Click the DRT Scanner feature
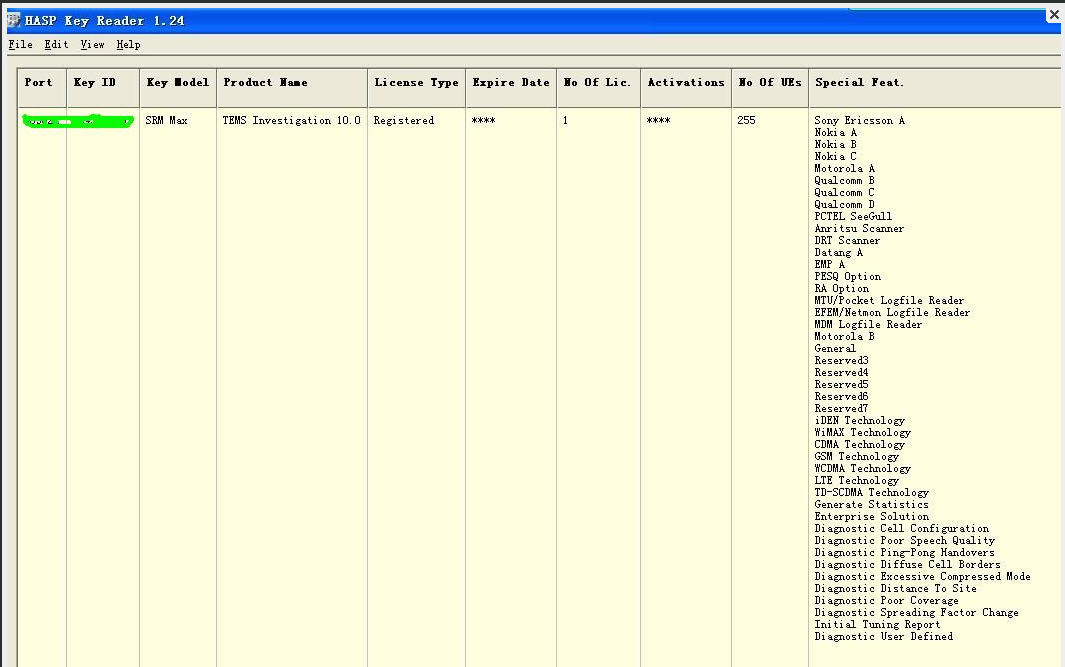The height and width of the screenshot is (667, 1065). [x=847, y=240]
